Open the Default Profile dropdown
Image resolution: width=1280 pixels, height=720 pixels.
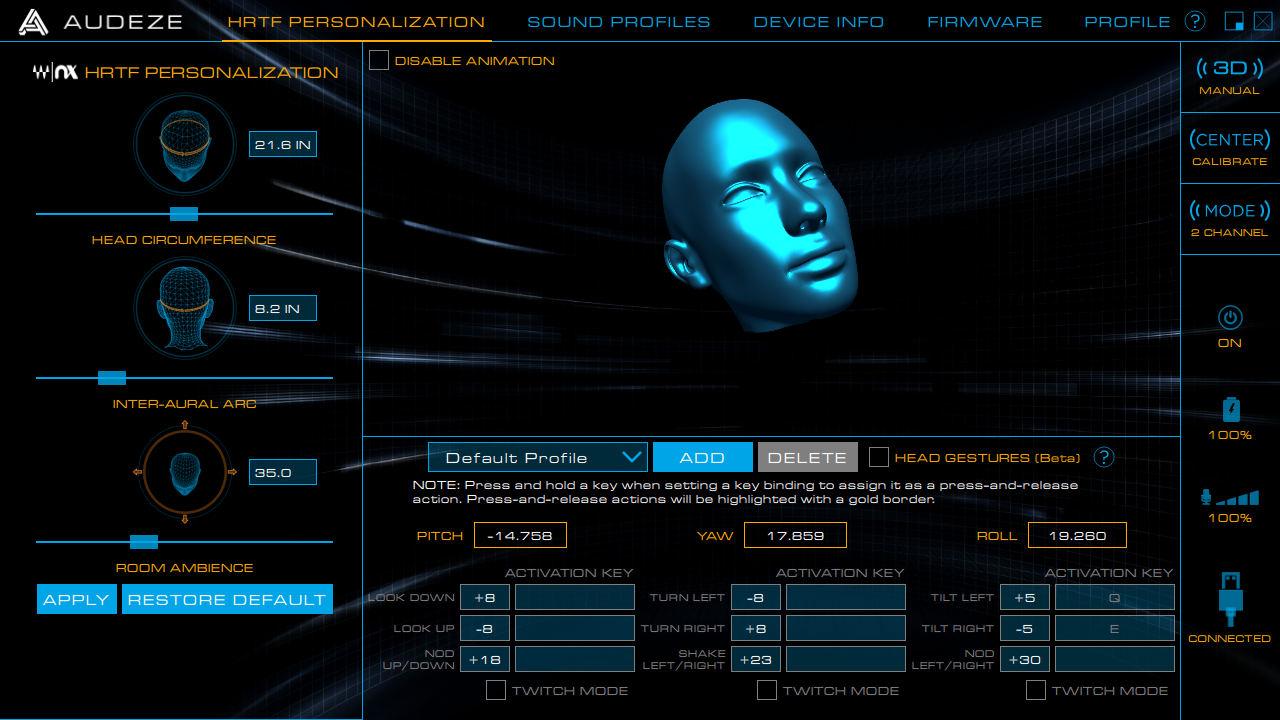(x=538, y=457)
